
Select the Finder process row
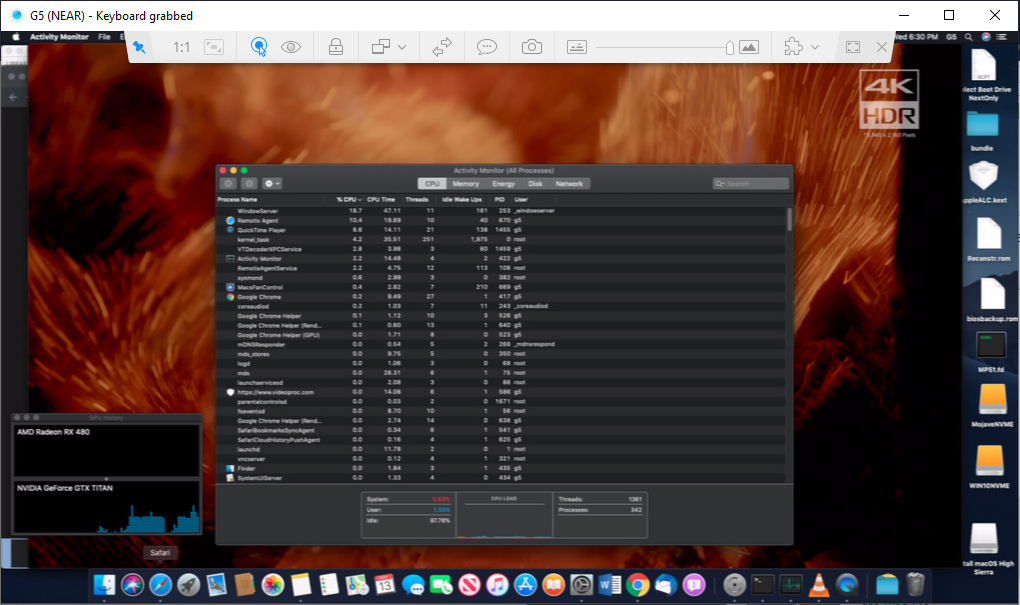(x=501, y=468)
